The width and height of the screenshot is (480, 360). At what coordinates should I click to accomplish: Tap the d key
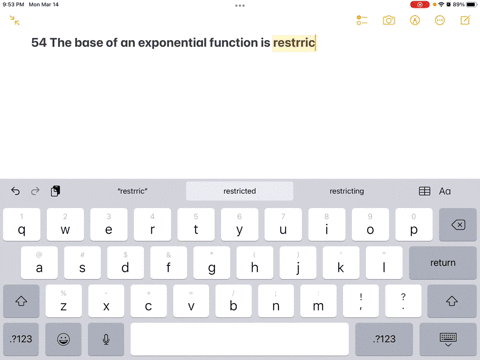coord(125,263)
